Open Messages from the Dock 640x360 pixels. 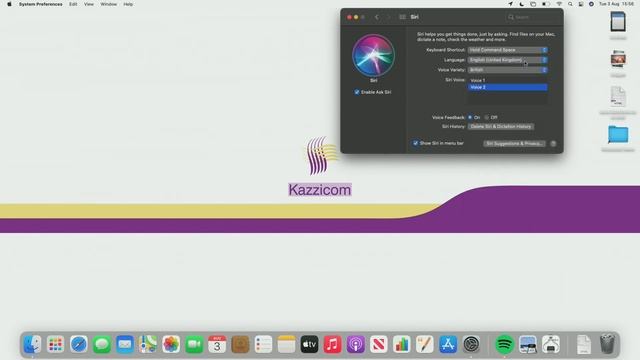pyautogui.click(x=102, y=344)
